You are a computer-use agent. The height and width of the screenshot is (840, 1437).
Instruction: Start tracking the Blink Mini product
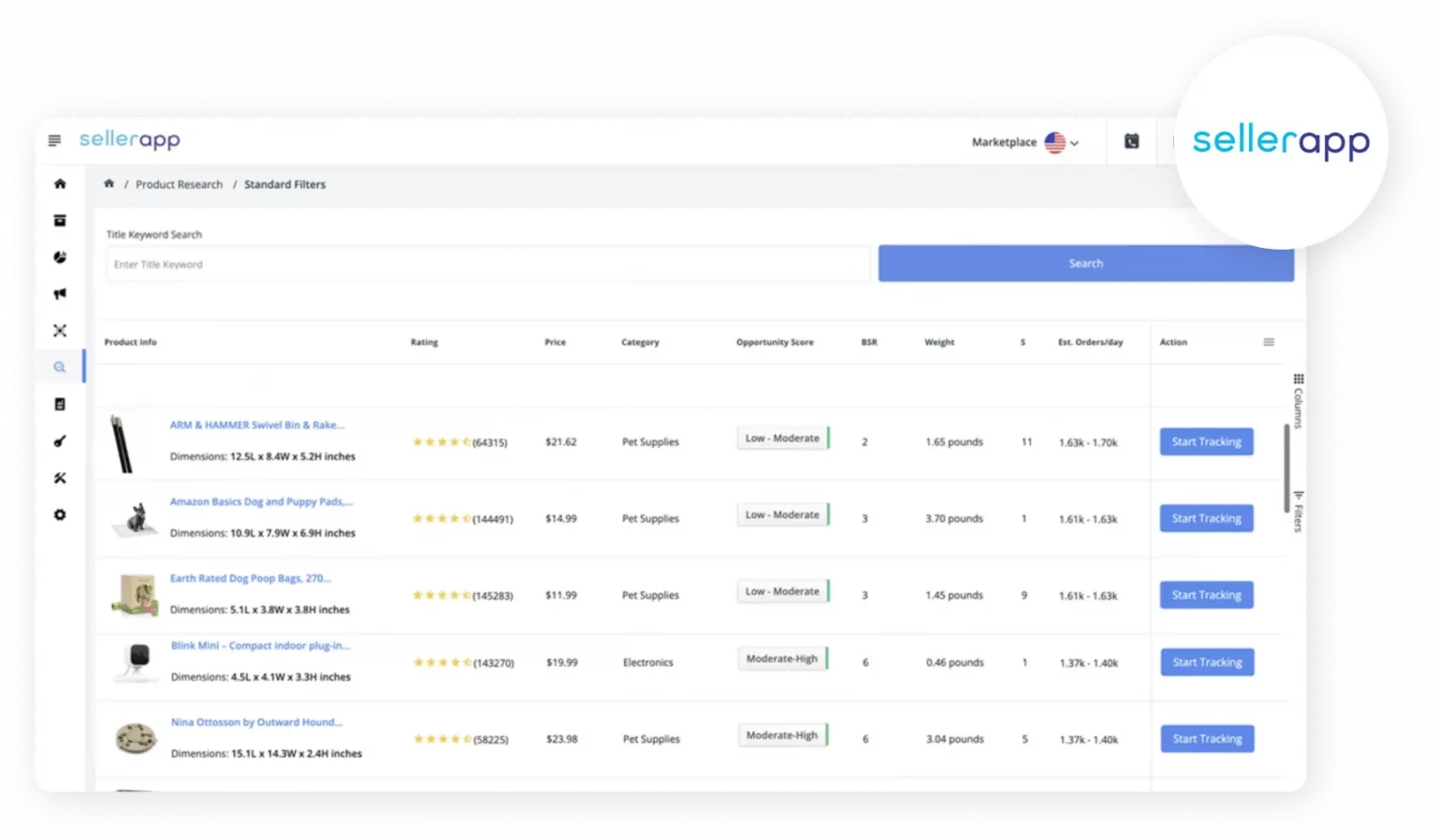1207,662
